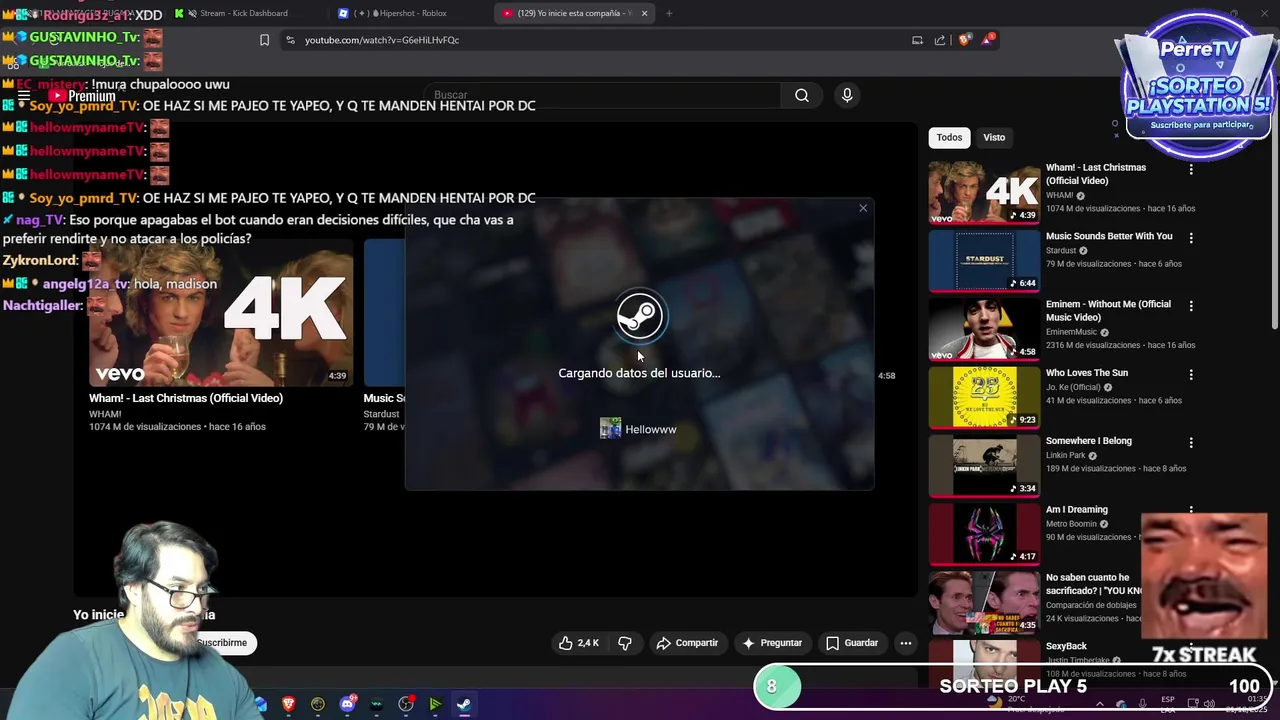The image size is (1280, 720).
Task: Click sidebar channel name Metro Boomin
Action: [1071, 524]
